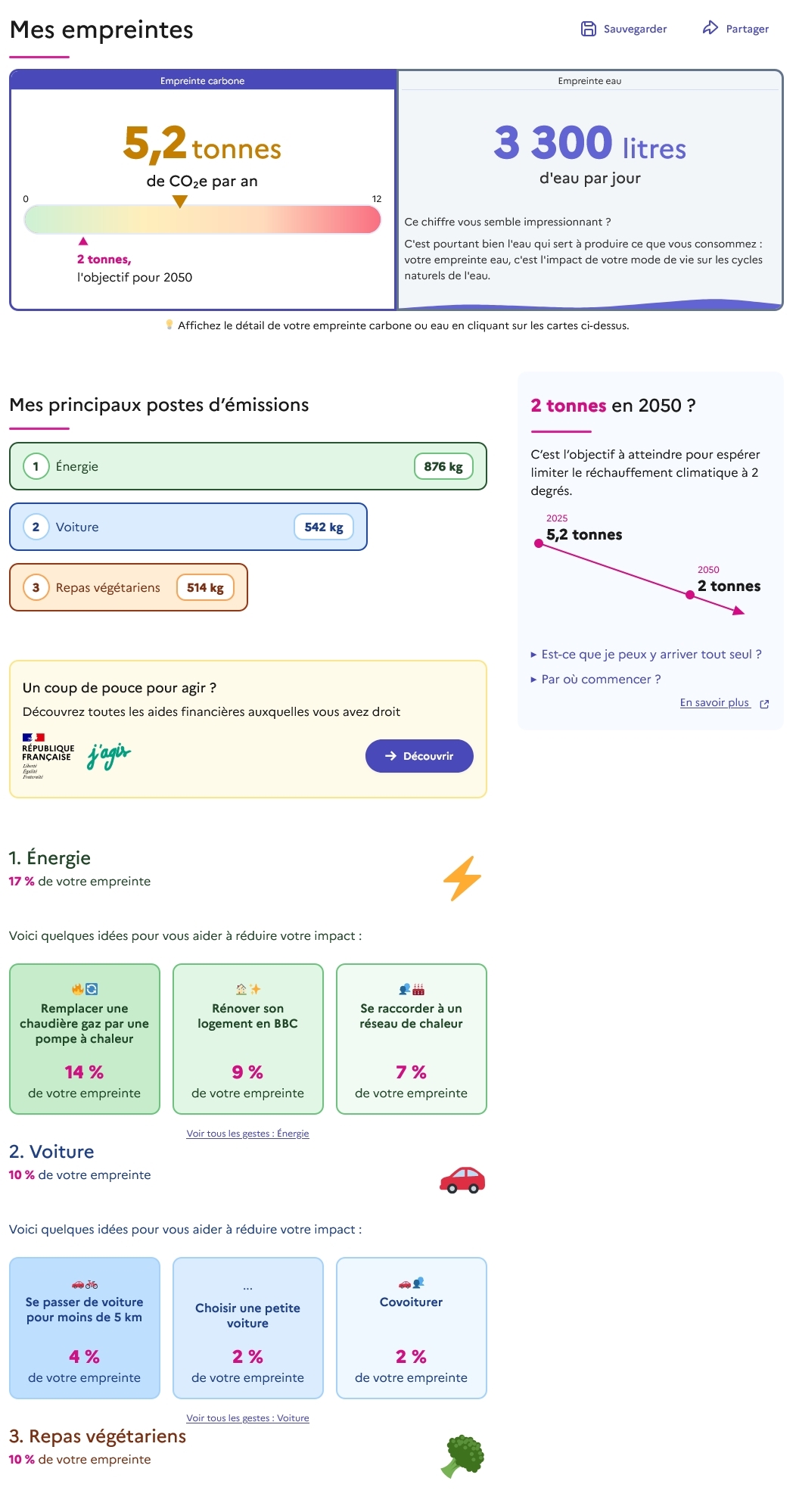Follow the "Voir tous les gestes : Voiture" link
The image size is (796, 1512).
(x=247, y=1418)
